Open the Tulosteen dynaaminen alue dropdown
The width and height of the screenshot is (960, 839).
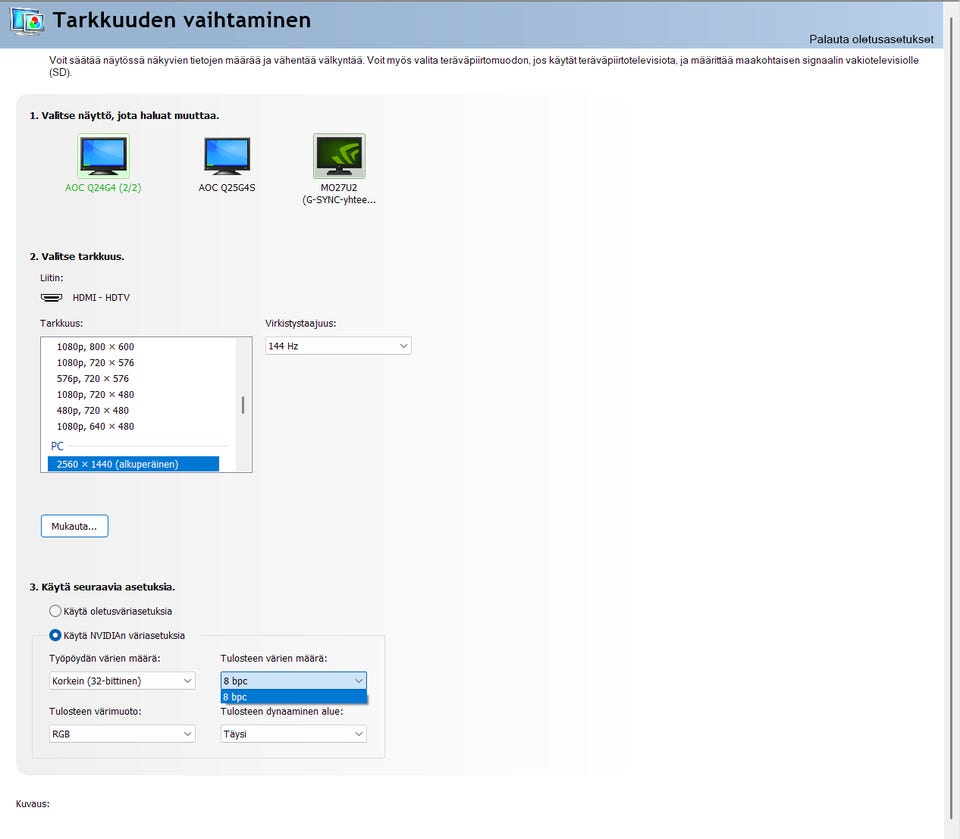pyautogui.click(x=293, y=734)
